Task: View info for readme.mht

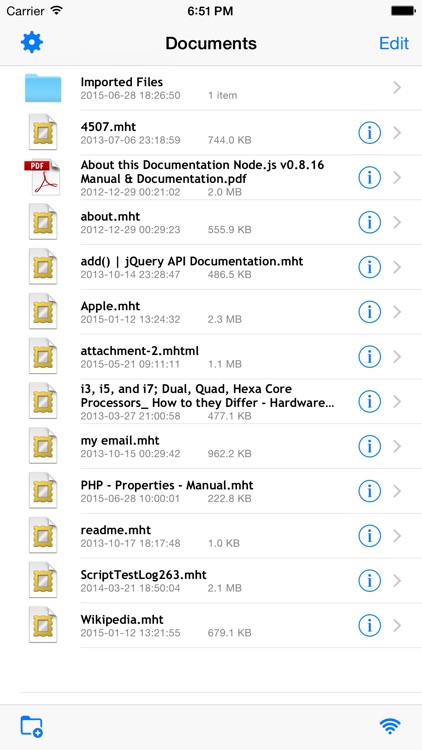Action: (369, 536)
